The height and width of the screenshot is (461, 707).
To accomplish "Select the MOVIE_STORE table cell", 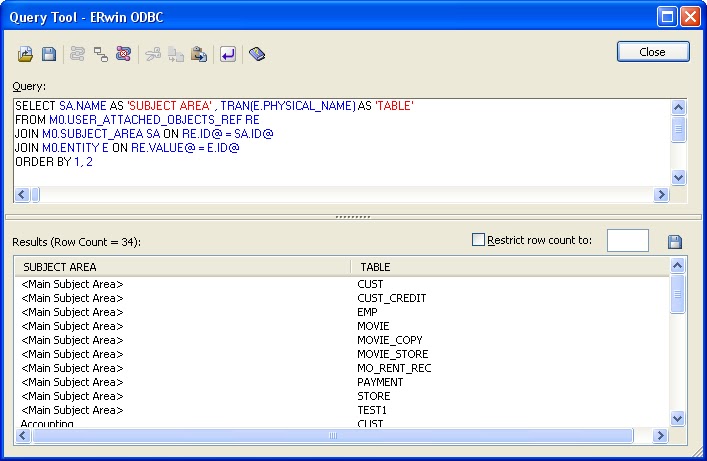I will click(392, 354).
